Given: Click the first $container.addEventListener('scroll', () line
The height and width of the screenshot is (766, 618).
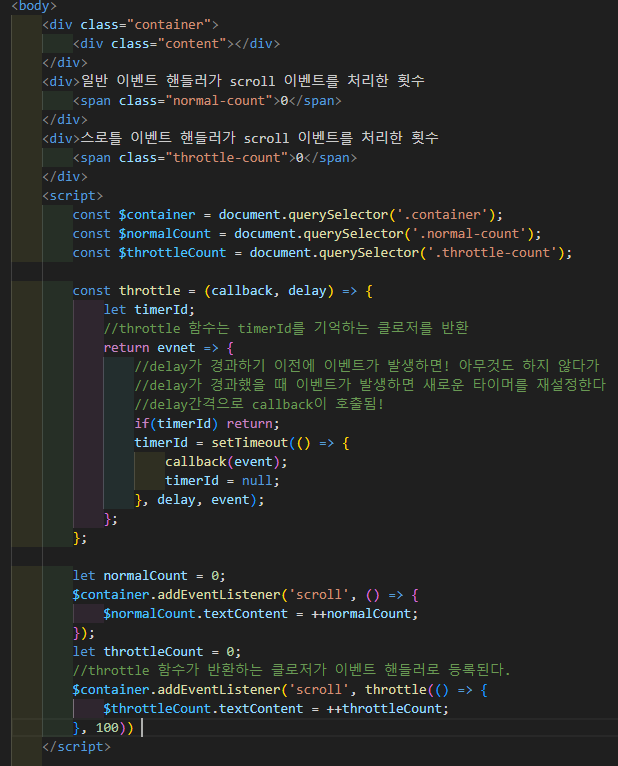Looking at the screenshot, I should tap(246, 595).
